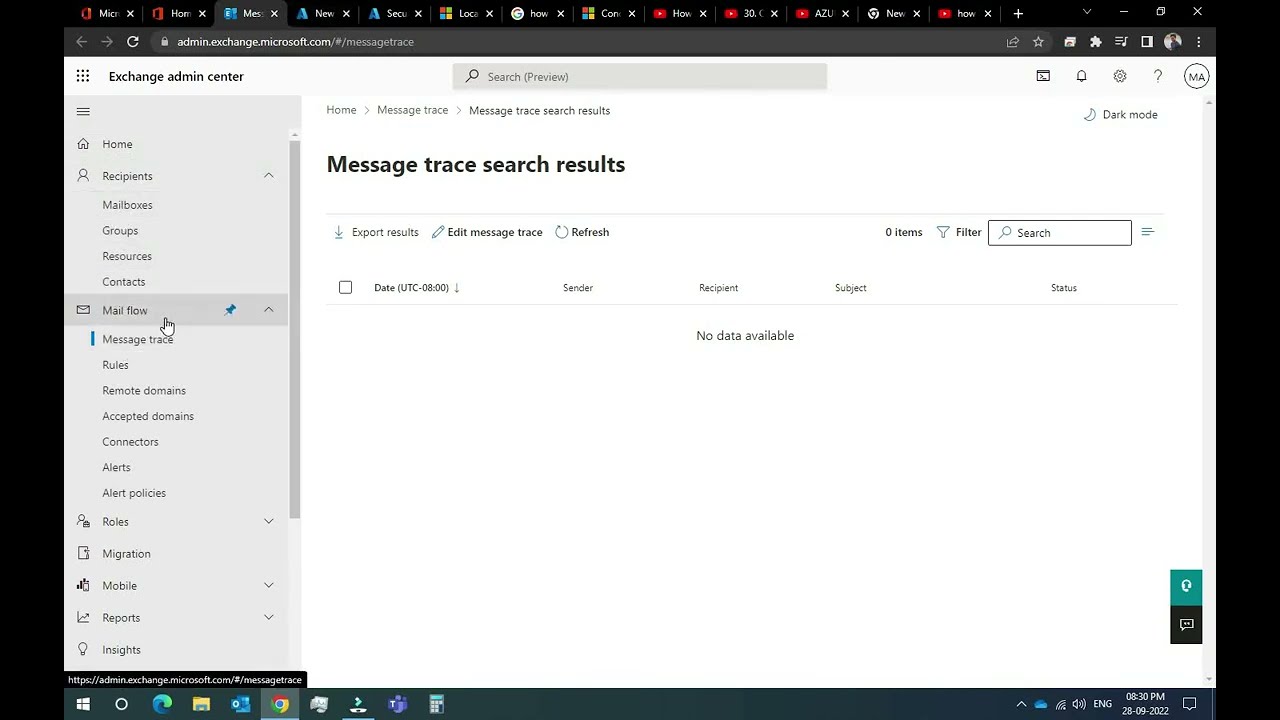This screenshot has height=720, width=1280.
Task: Click the Search (Preview) box in header
Action: click(640, 76)
